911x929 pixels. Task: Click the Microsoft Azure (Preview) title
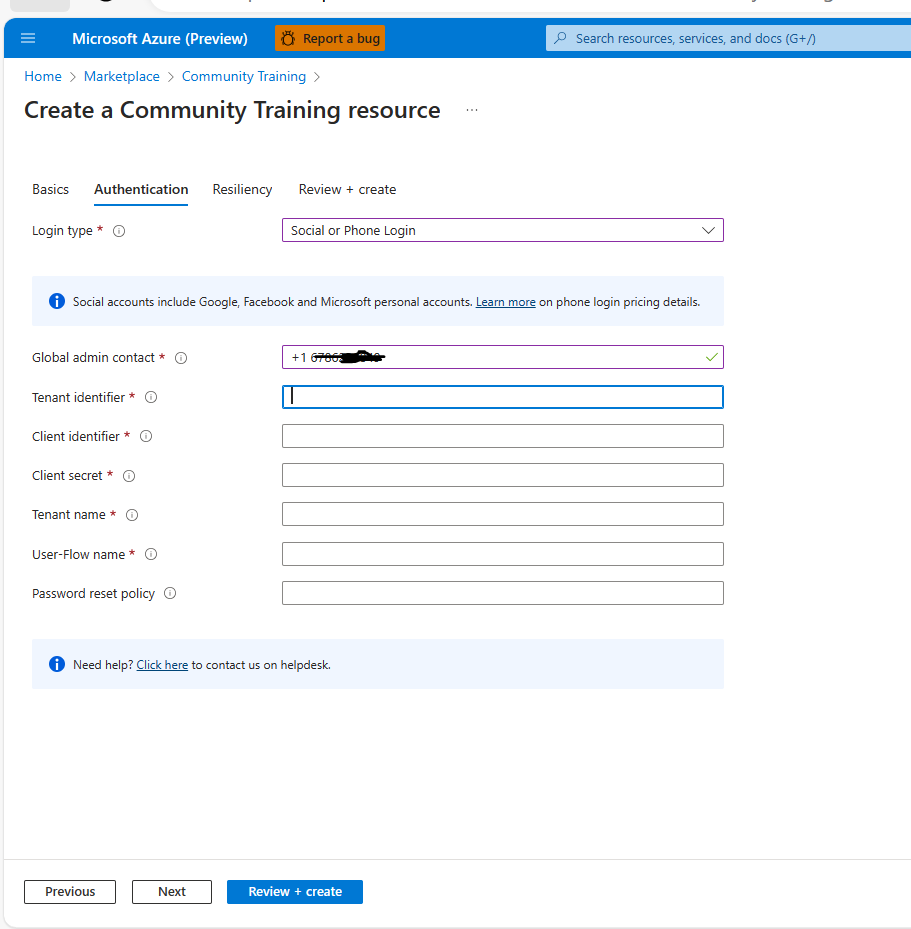(160, 39)
